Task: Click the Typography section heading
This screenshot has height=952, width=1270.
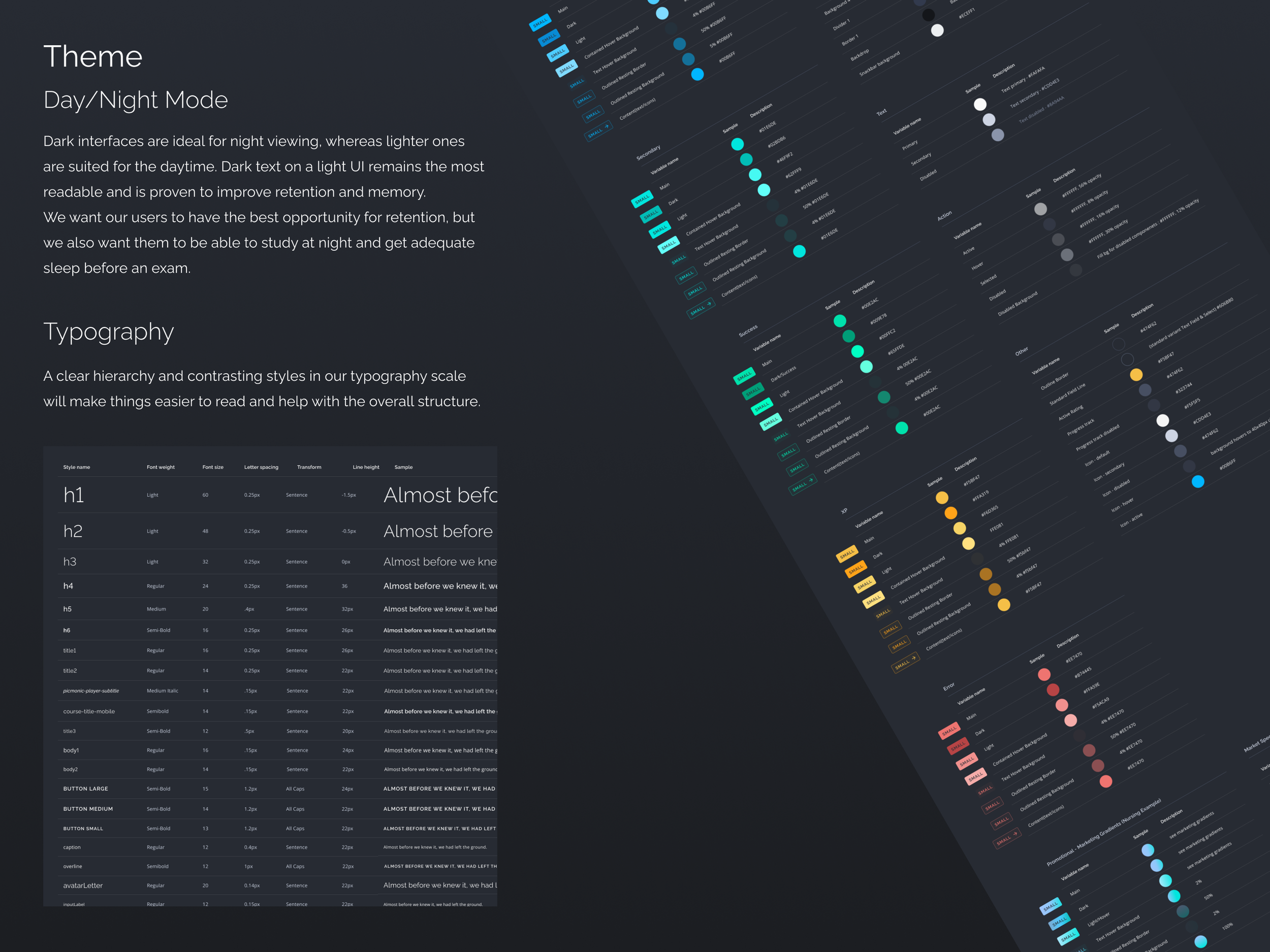Action: pos(109,332)
